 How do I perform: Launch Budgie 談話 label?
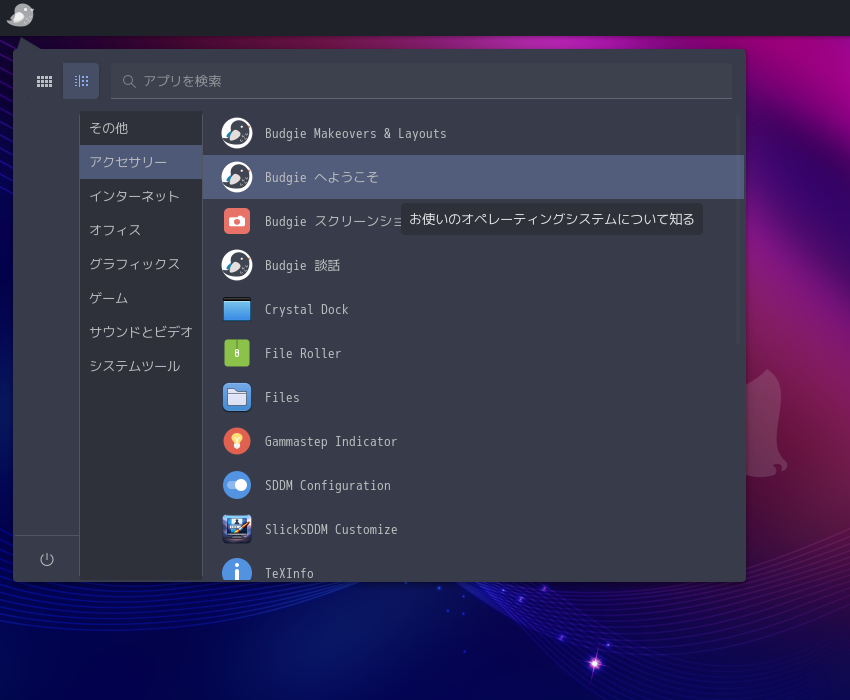click(302, 265)
